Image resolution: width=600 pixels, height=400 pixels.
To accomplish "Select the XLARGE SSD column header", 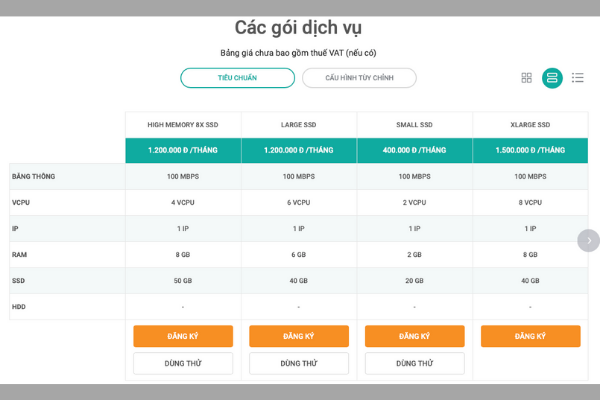I will [530, 125].
